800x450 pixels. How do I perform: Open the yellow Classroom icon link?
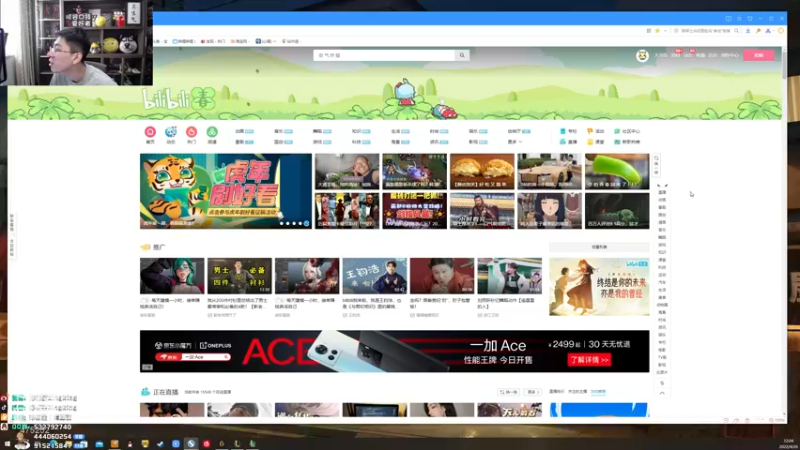tap(595, 142)
